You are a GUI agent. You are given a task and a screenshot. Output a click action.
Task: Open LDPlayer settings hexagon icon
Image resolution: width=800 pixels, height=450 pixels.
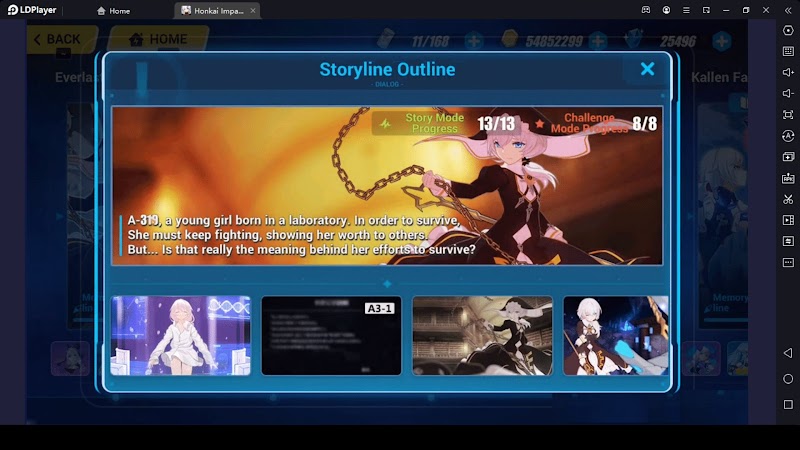tap(788, 31)
